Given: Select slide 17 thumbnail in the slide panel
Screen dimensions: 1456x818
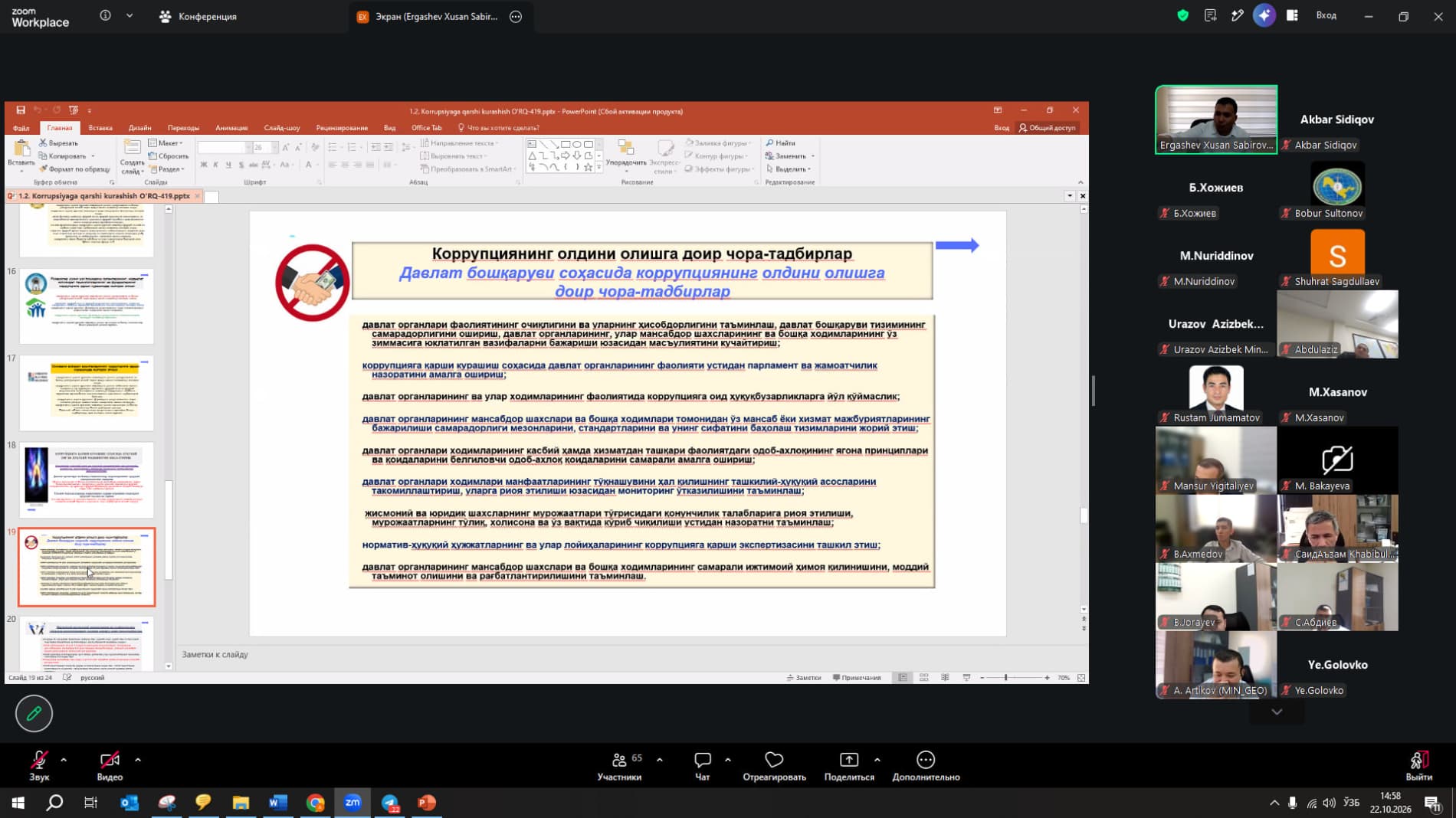Looking at the screenshot, I should pos(87,393).
